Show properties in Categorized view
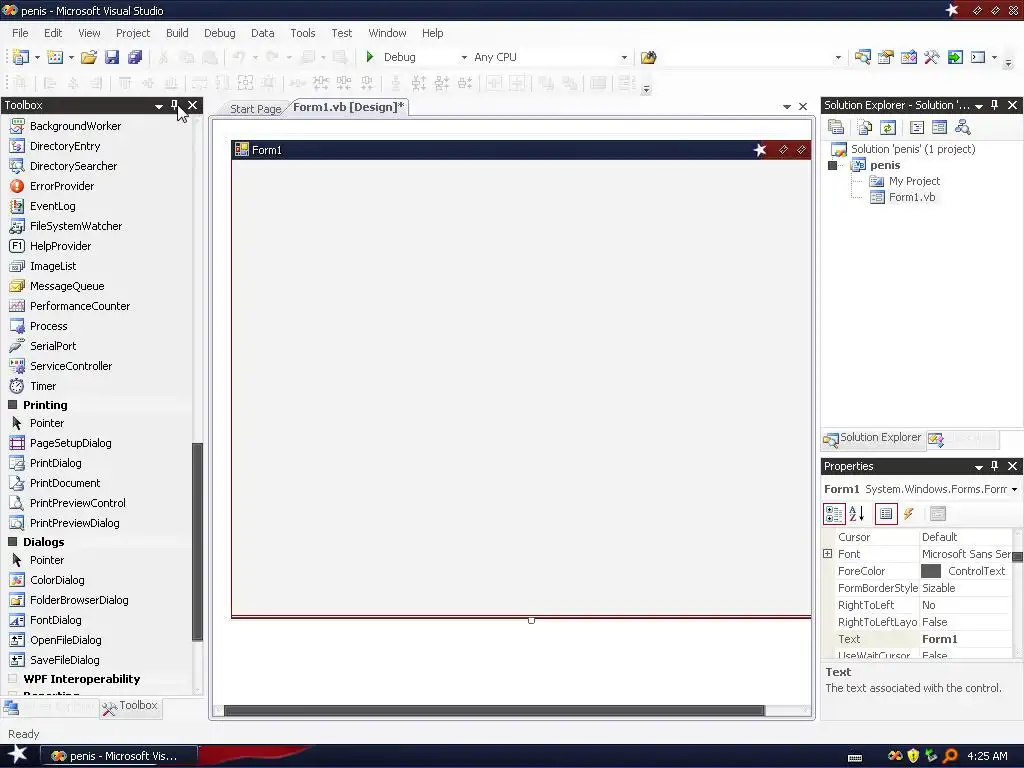 834,514
